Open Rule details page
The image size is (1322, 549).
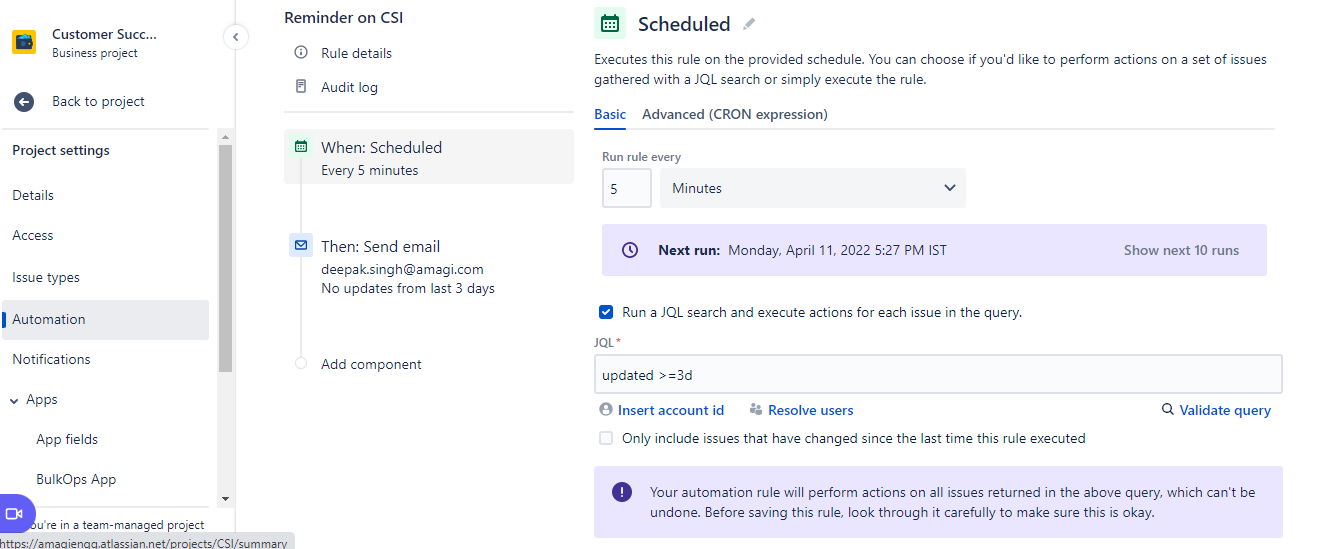click(x=356, y=53)
